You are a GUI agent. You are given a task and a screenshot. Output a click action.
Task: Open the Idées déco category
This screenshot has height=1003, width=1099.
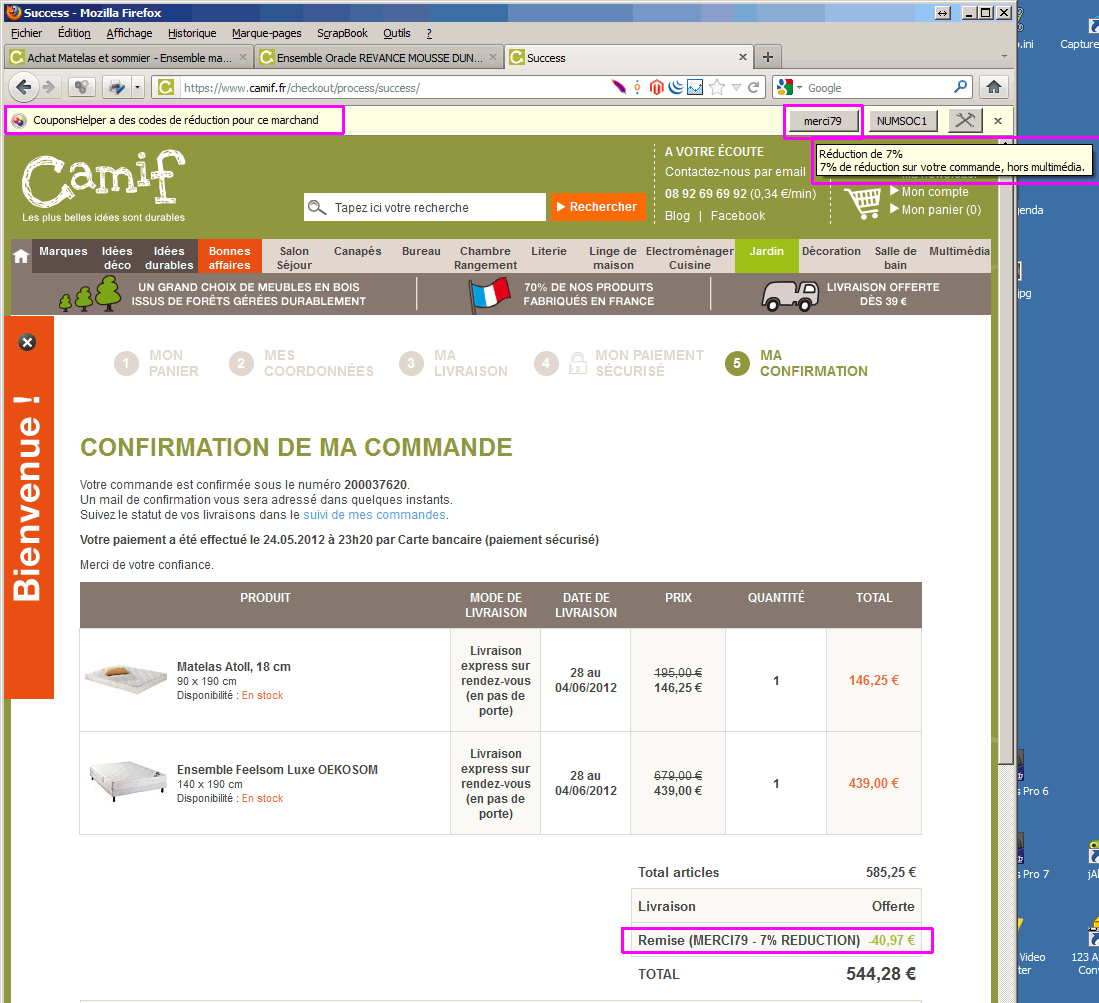pos(117,257)
